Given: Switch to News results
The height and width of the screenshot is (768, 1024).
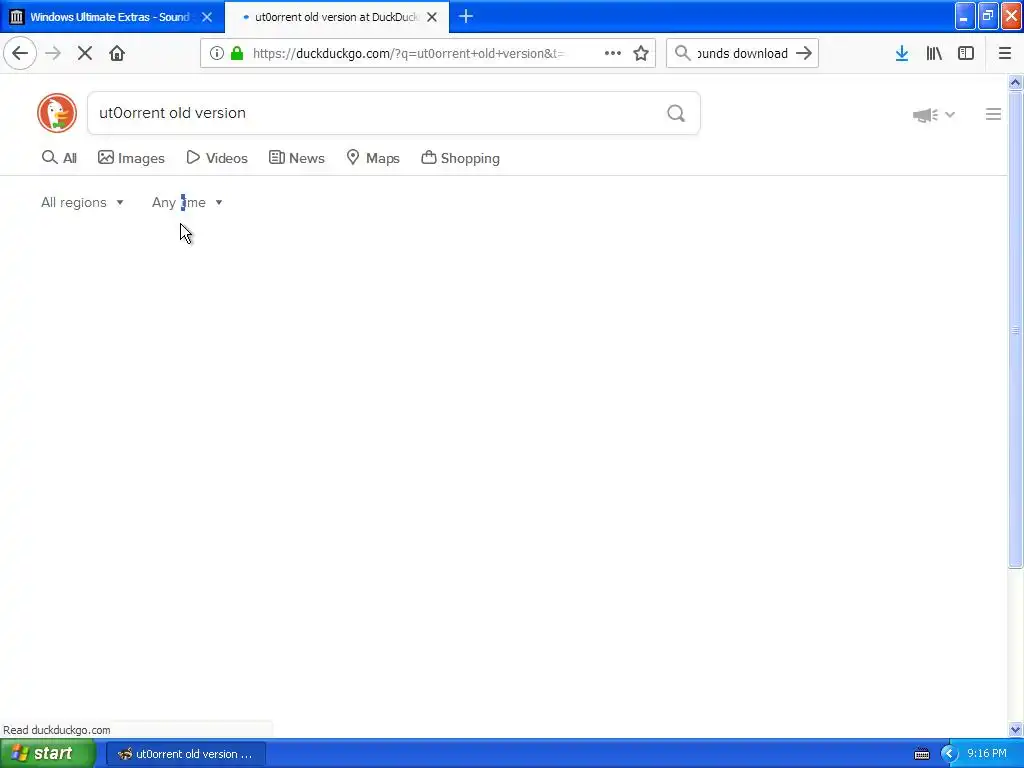Looking at the screenshot, I should pos(297,158).
